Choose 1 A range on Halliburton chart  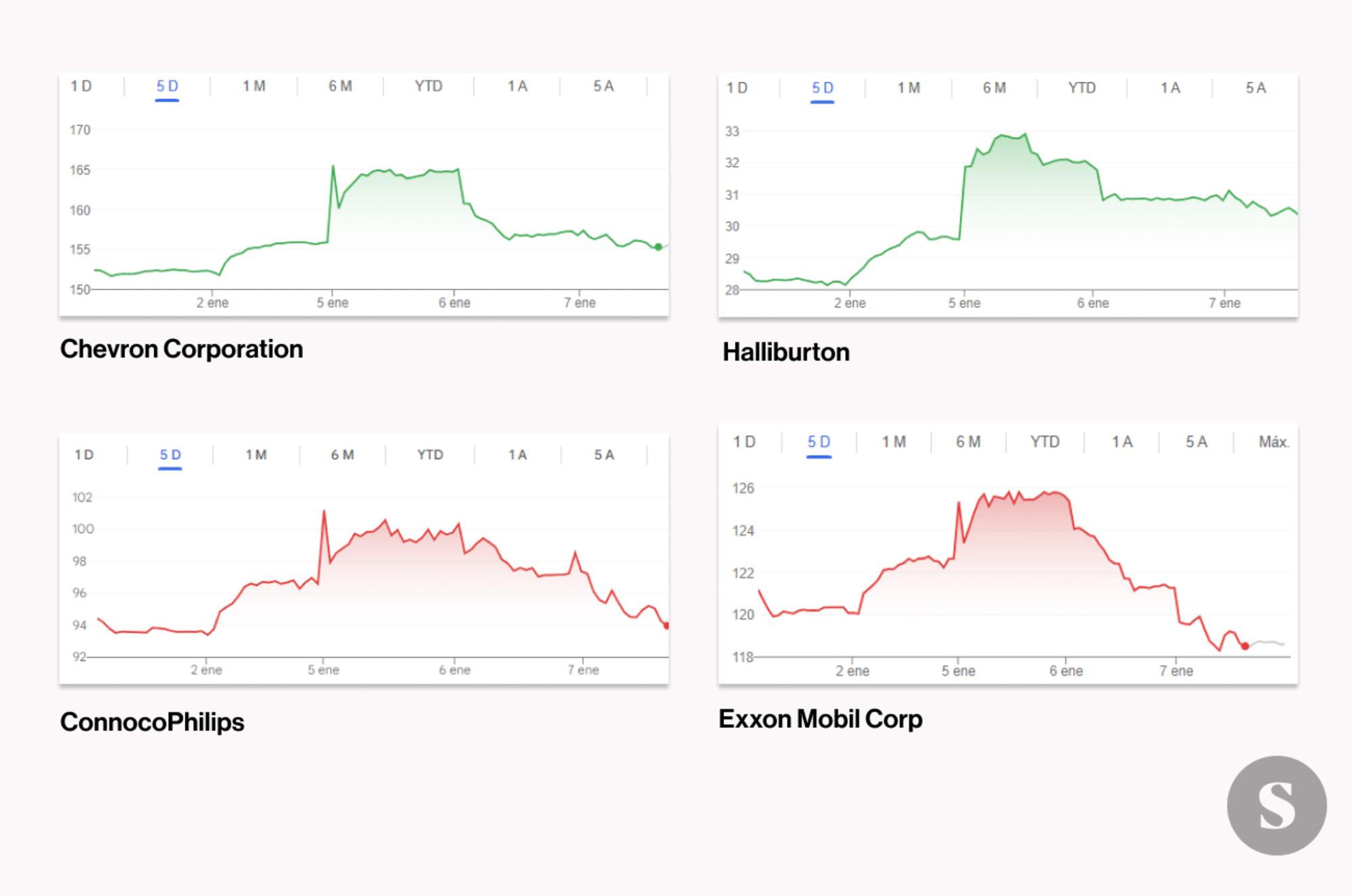coord(1170,88)
